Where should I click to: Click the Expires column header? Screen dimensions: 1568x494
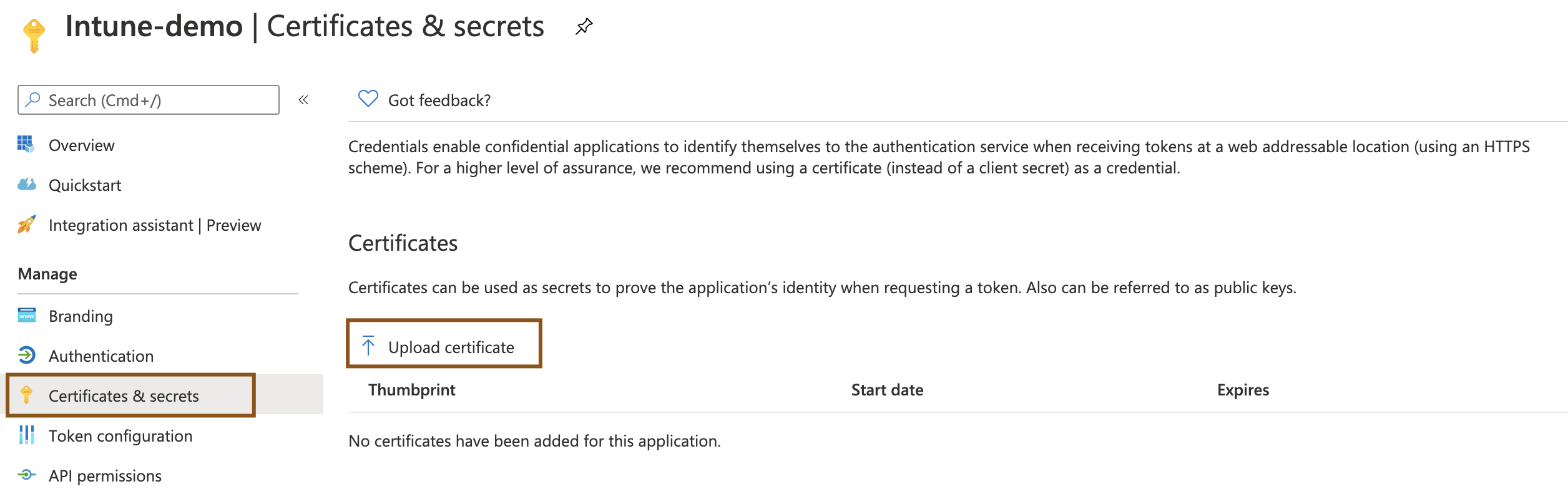coord(1242,389)
